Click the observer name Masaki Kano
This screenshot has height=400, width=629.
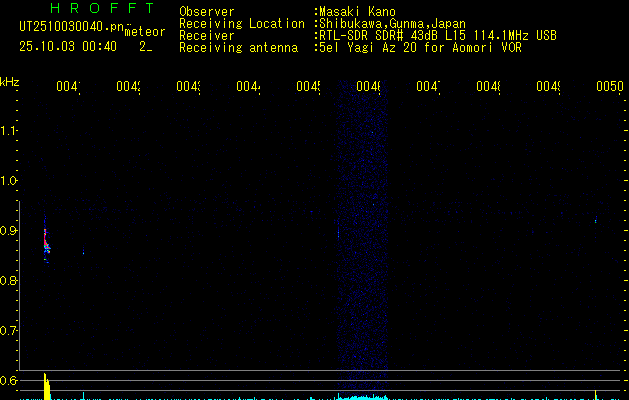[x=357, y=12]
